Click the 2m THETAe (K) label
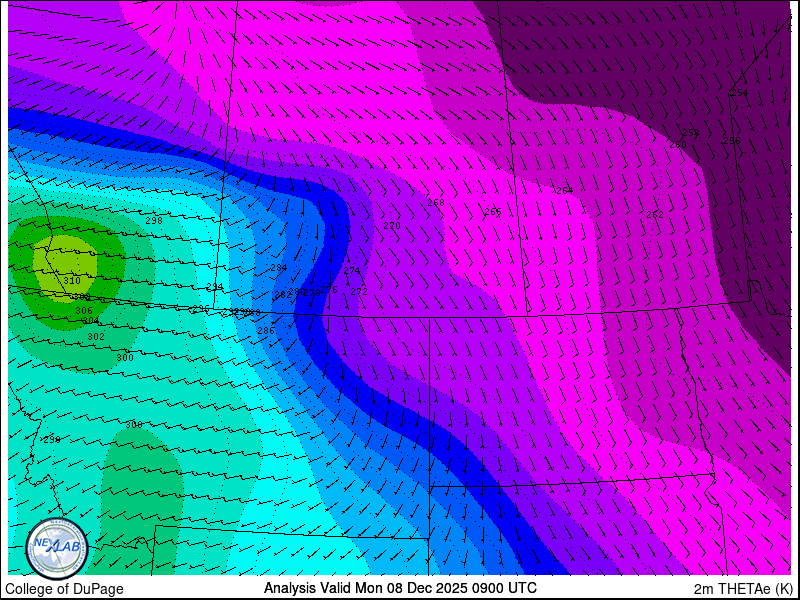800x600 pixels. coord(744,589)
